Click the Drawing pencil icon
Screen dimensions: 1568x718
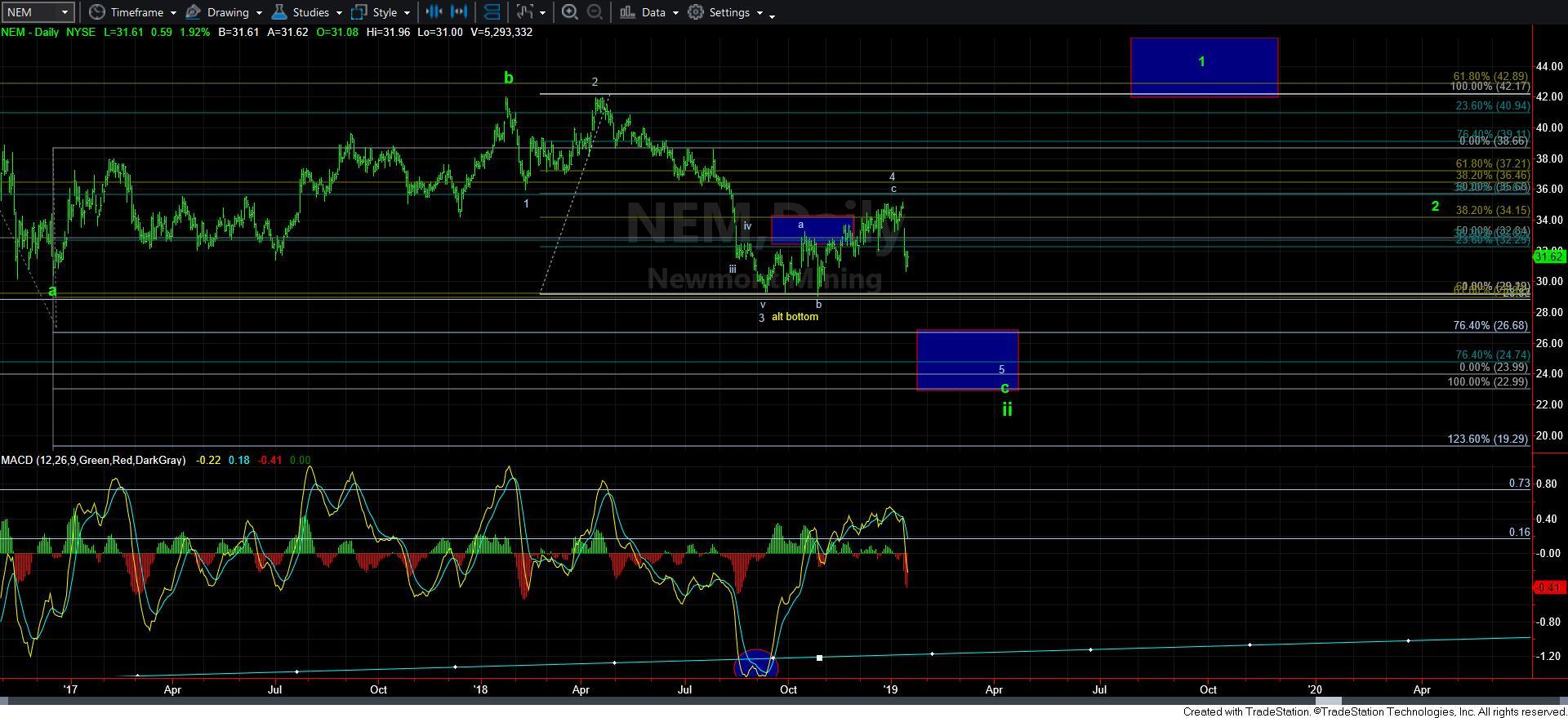194,12
